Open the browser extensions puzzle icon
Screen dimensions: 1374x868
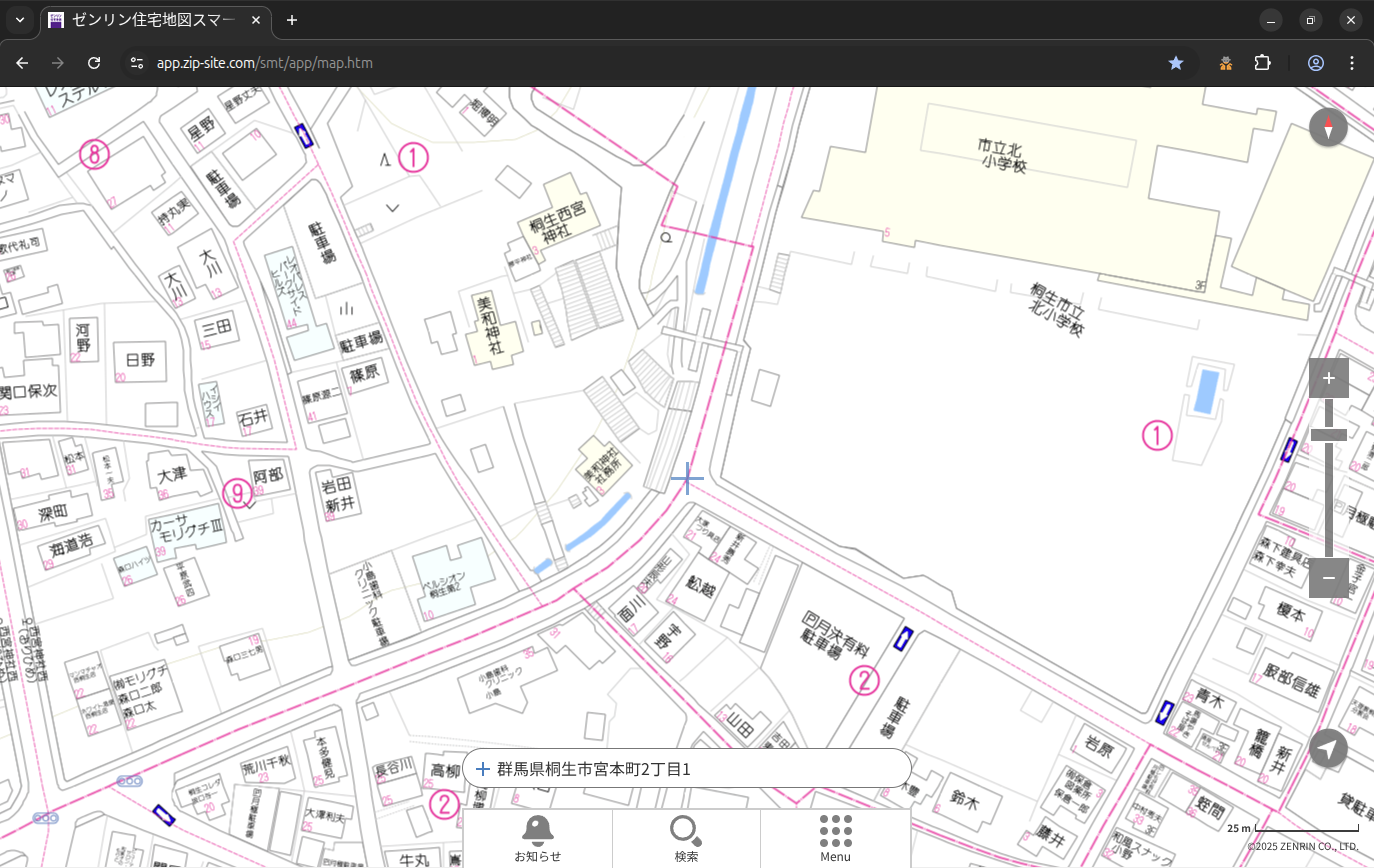click(1262, 63)
